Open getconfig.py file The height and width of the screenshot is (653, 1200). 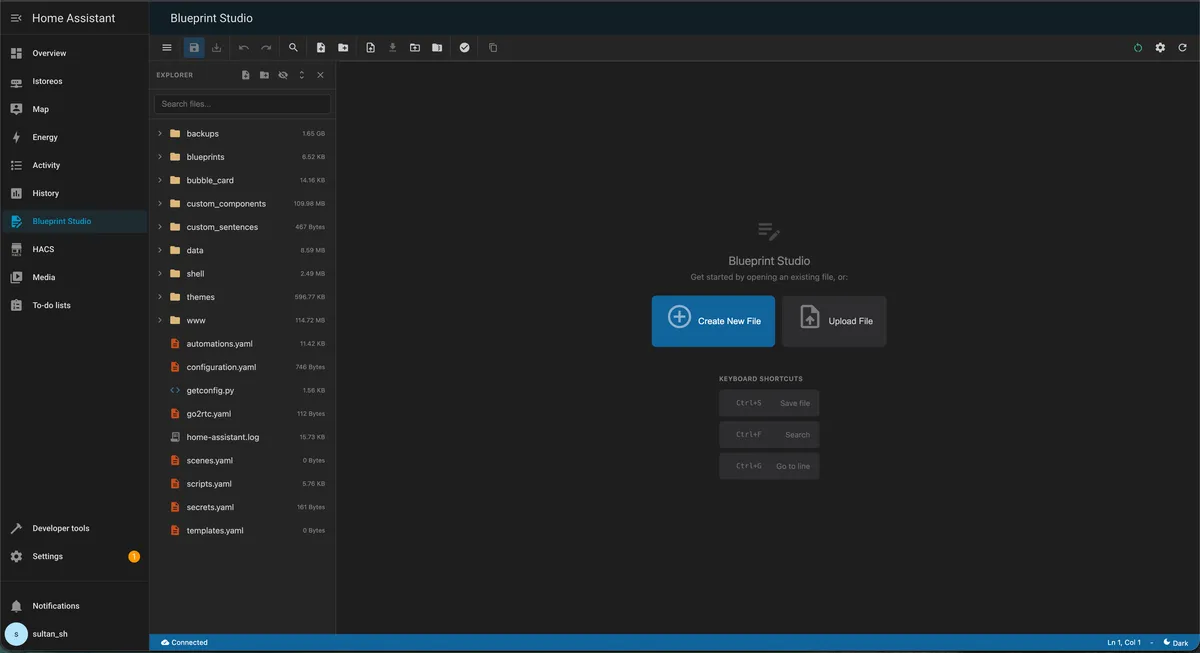click(242, 390)
